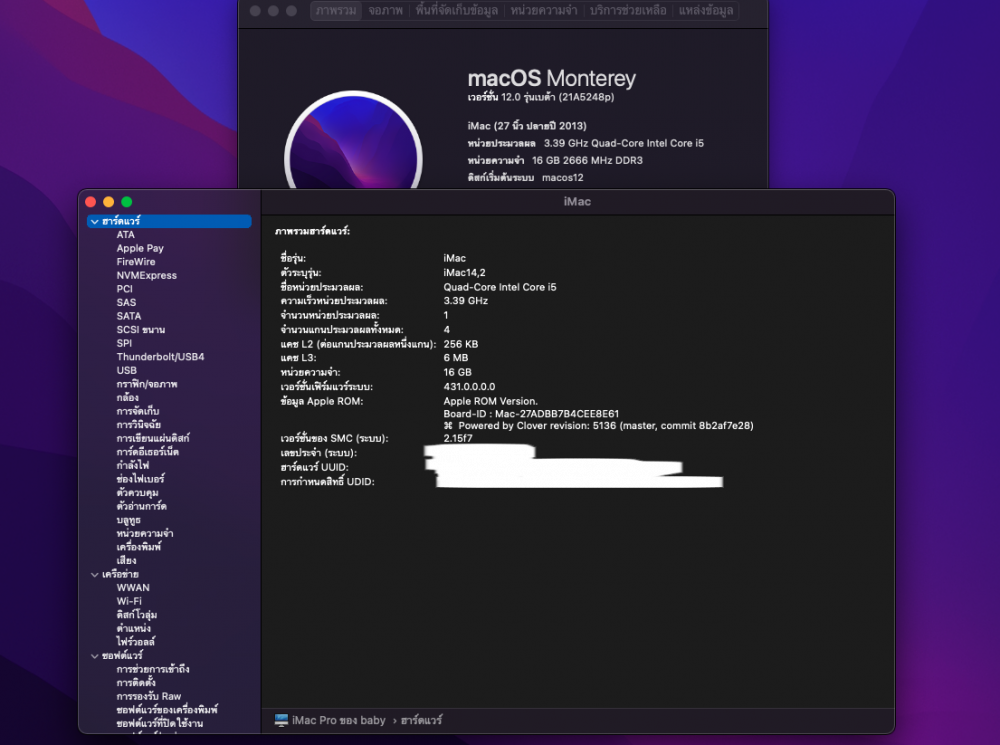
Task: Zoom the iMac System Information window
Action: pos(126,202)
